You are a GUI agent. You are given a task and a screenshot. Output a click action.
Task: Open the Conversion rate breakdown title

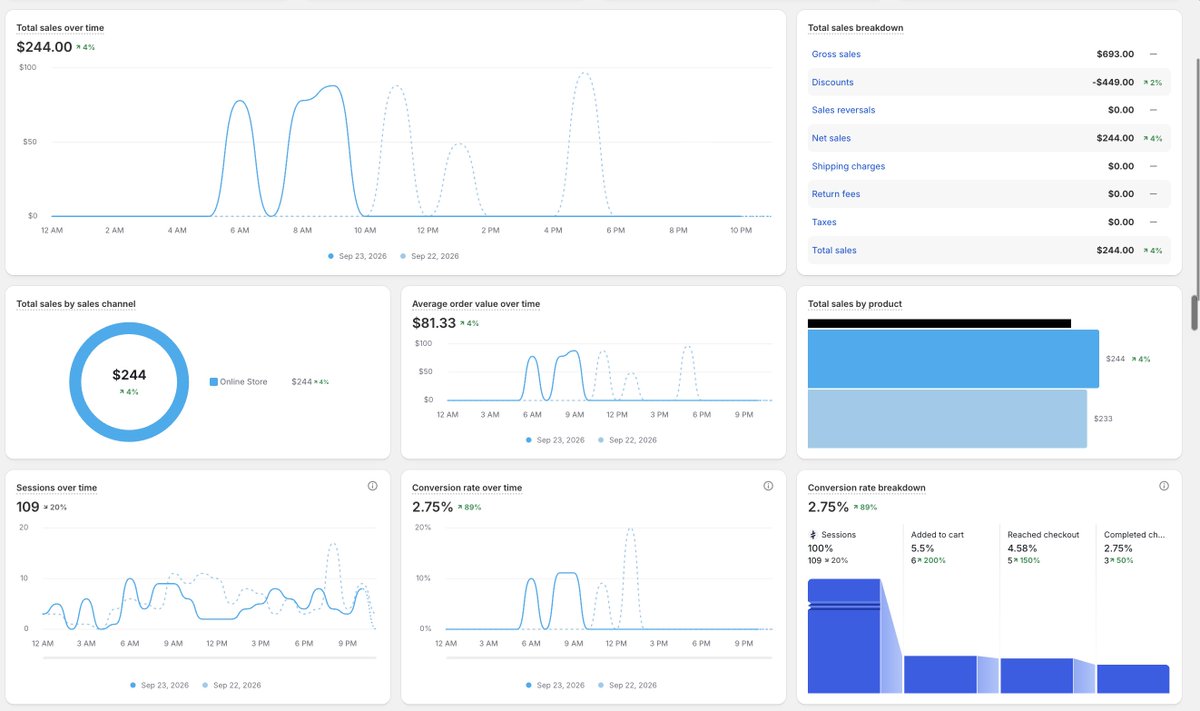coord(867,488)
